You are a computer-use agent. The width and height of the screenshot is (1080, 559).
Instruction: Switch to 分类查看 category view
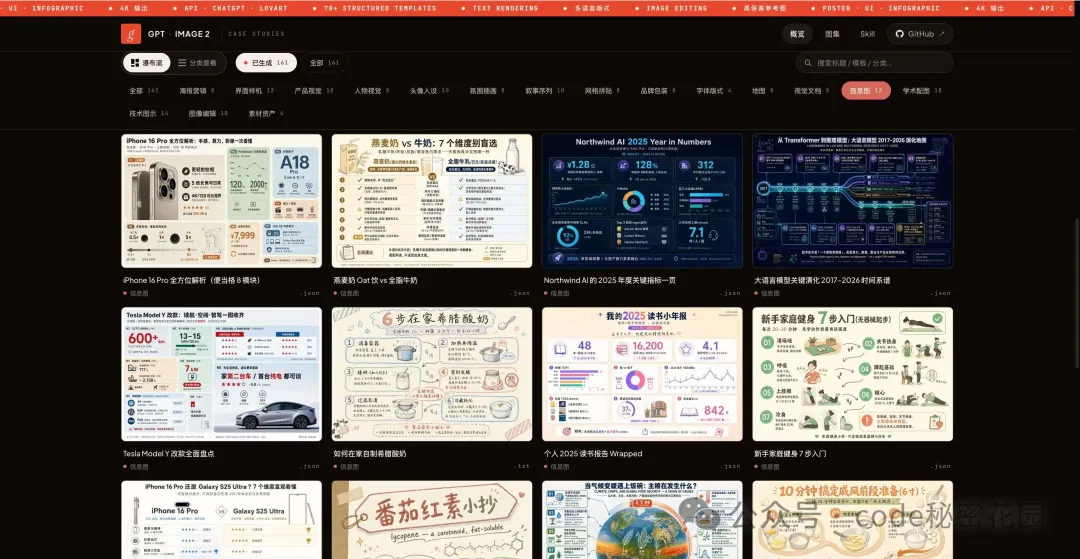click(197, 63)
